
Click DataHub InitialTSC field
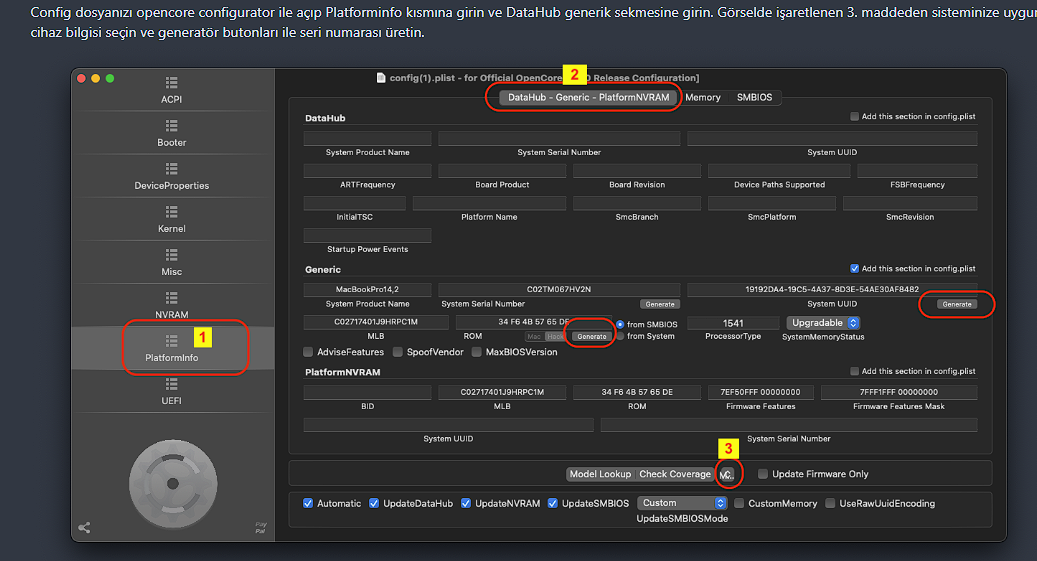354,203
